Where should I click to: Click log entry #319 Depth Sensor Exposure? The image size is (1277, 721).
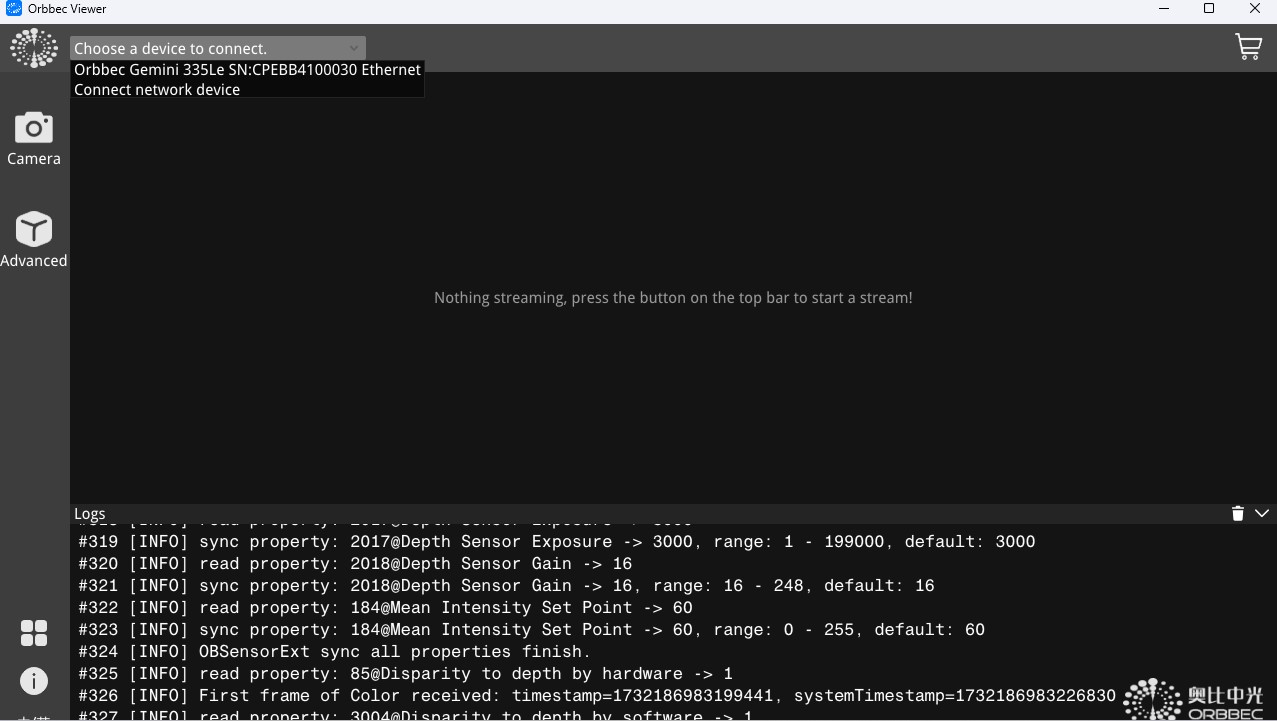pyautogui.click(x=556, y=542)
